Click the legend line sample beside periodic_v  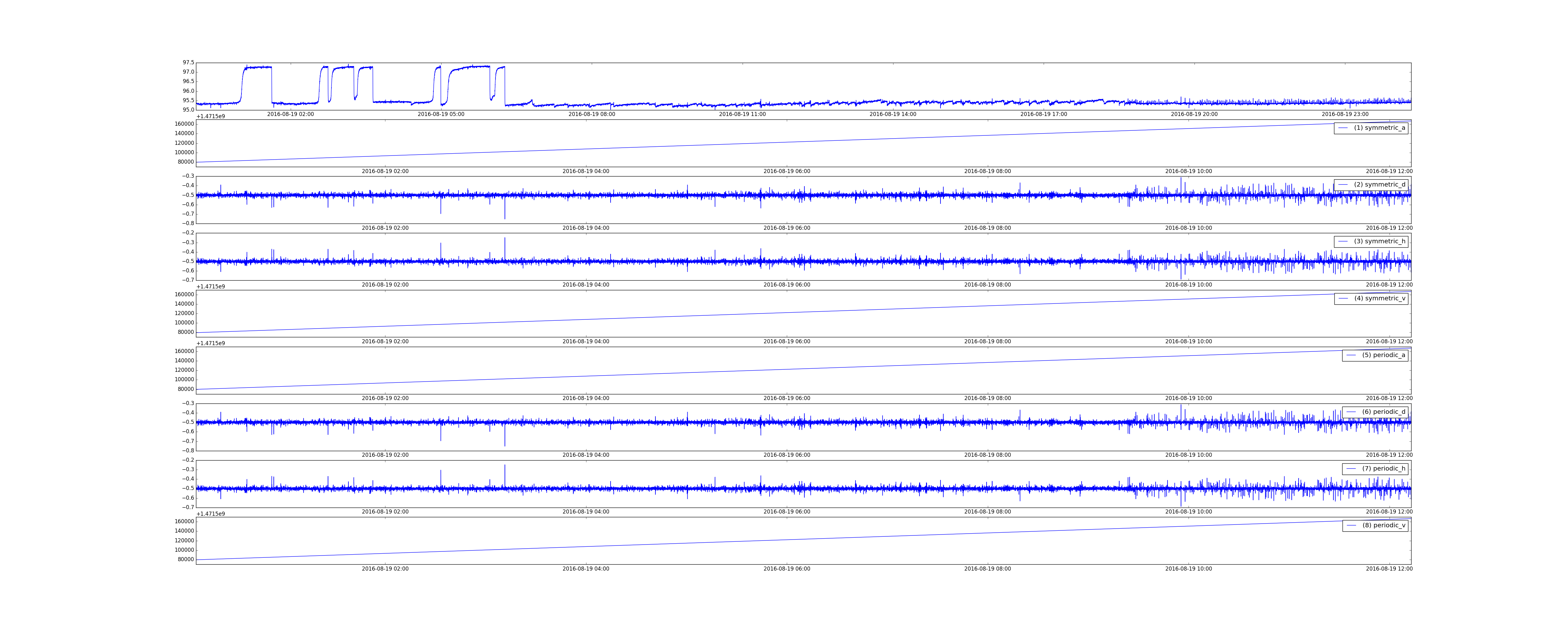click(1351, 525)
